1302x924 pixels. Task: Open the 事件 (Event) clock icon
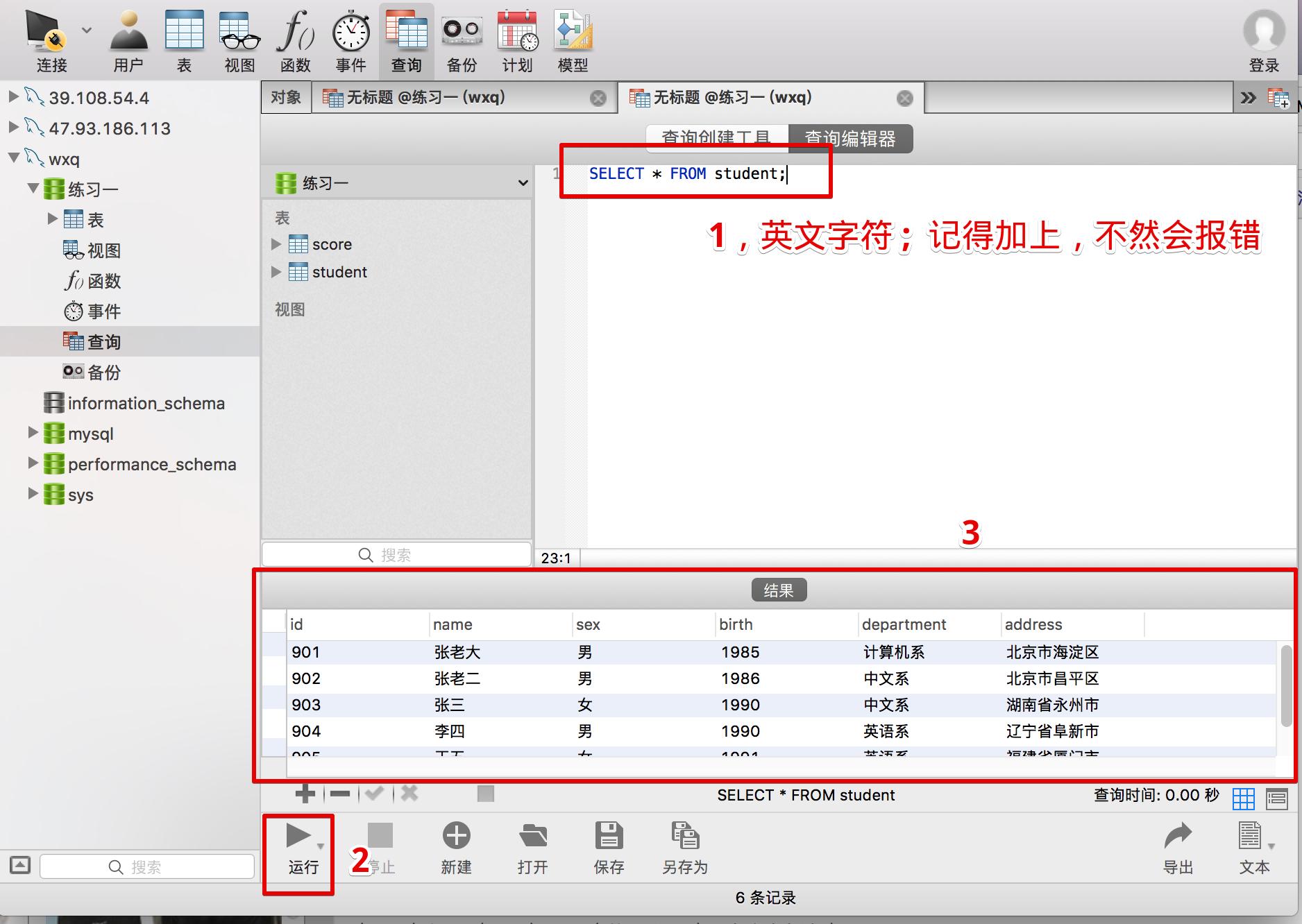pos(350,40)
